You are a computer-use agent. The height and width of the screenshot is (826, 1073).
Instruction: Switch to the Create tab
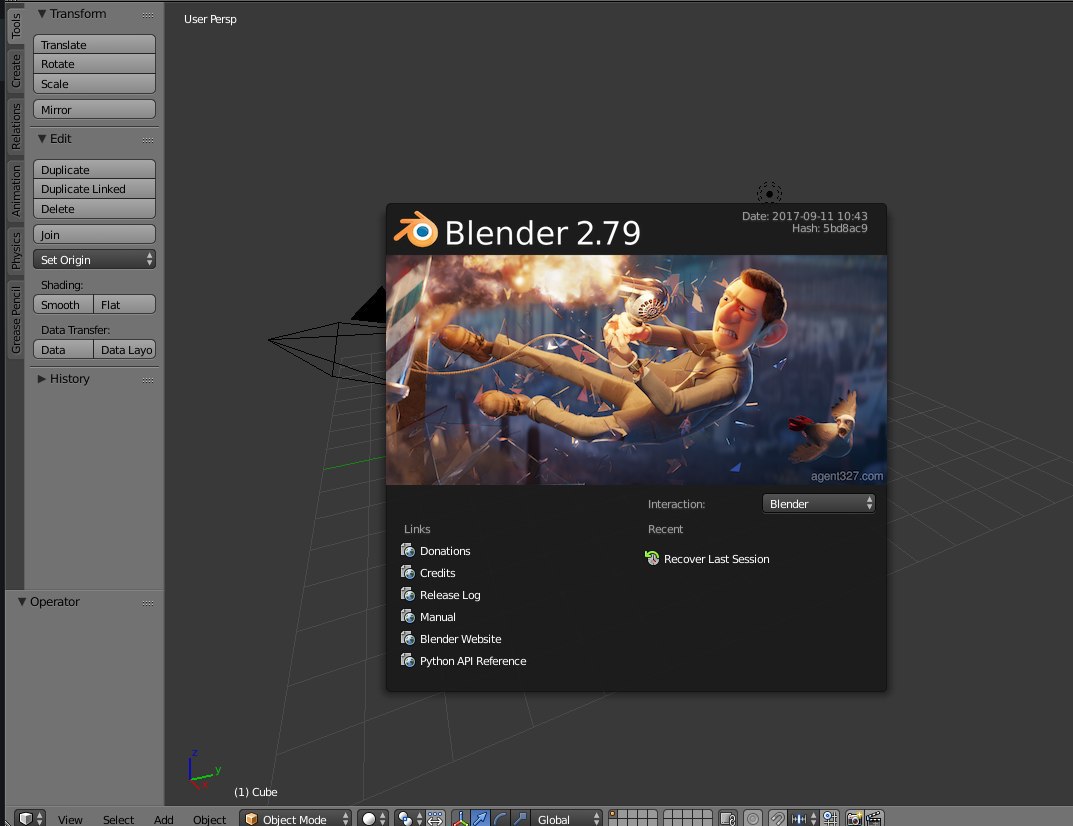coord(15,70)
